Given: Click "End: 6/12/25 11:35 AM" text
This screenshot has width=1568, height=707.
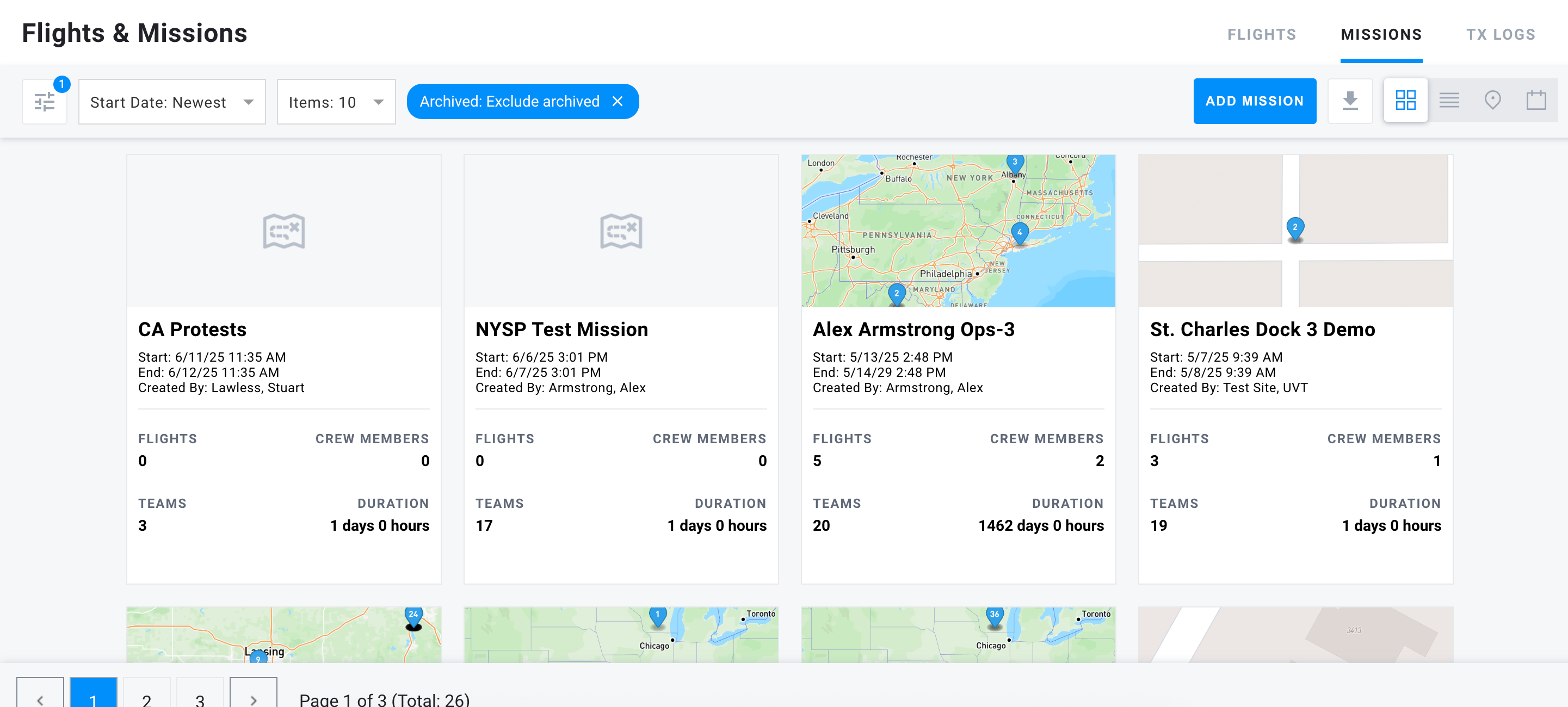Looking at the screenshot, I should (x=208, y=373).
